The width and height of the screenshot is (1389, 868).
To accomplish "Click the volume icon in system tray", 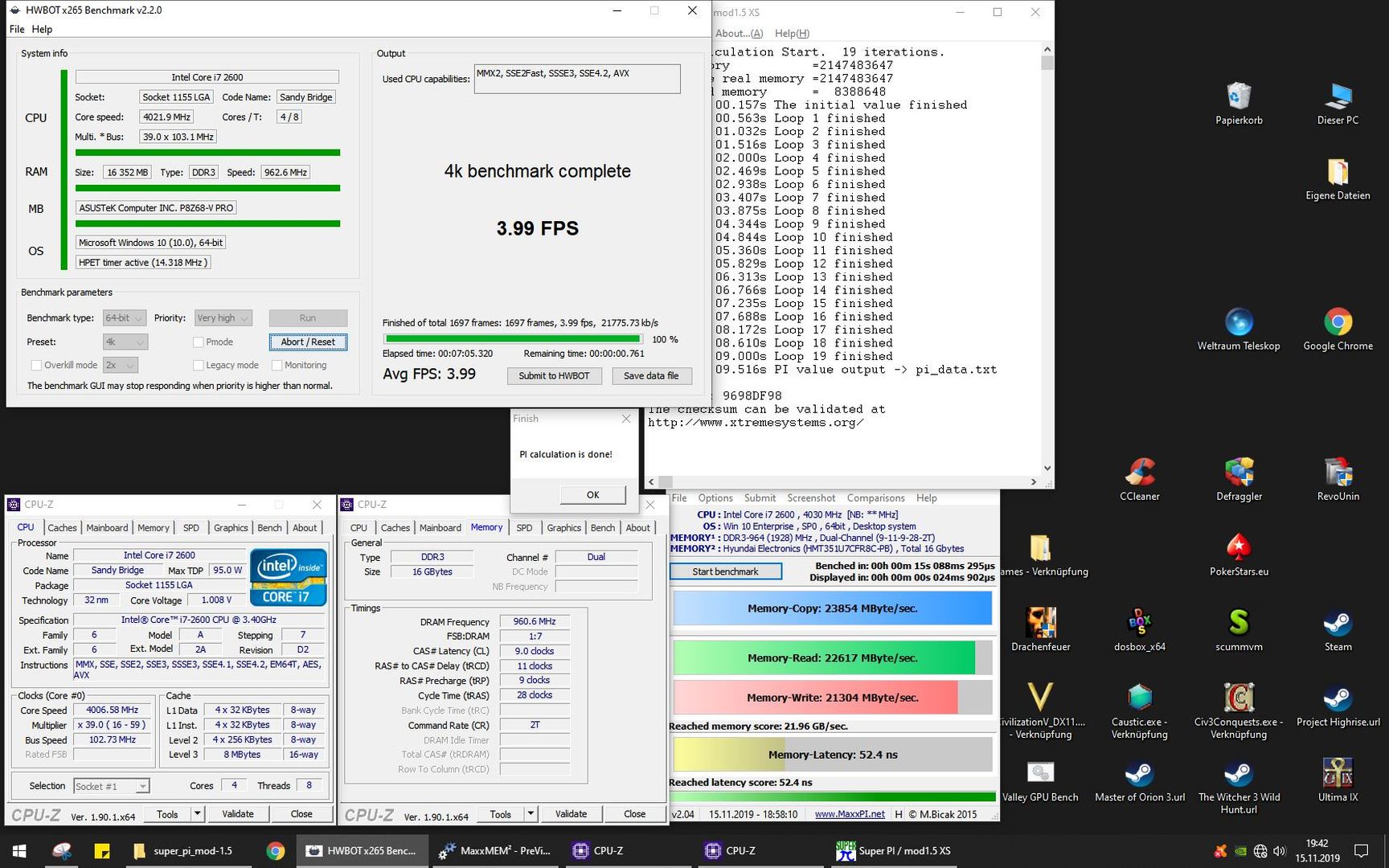I will [x=1280, y=851].
